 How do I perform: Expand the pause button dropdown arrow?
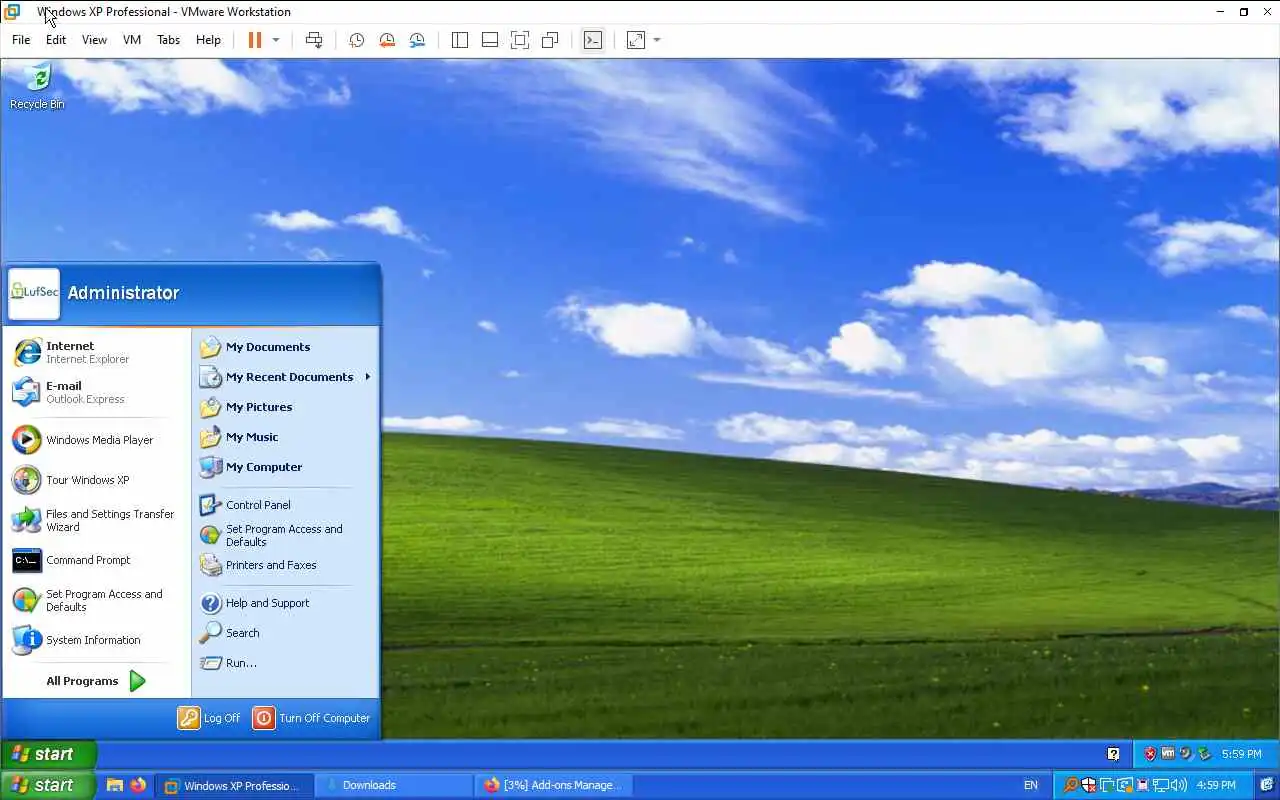point(276,40)
